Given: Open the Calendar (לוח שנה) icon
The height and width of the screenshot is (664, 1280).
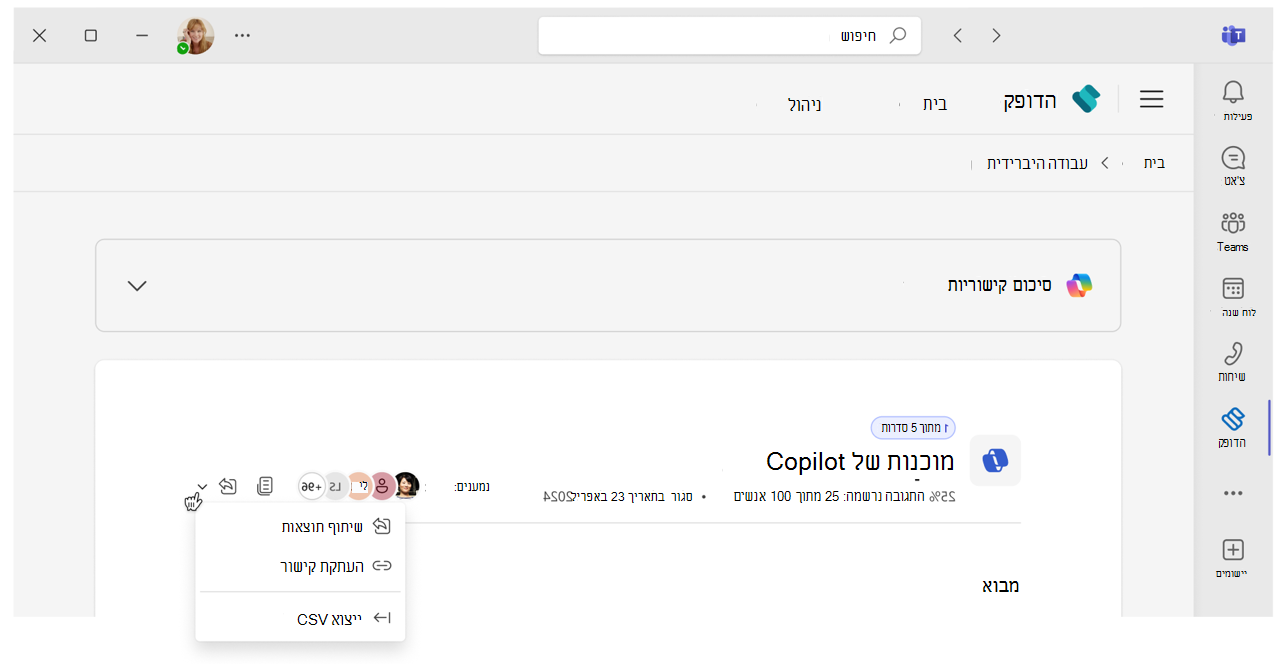Looking at the screenshot, I should 1233,293.
